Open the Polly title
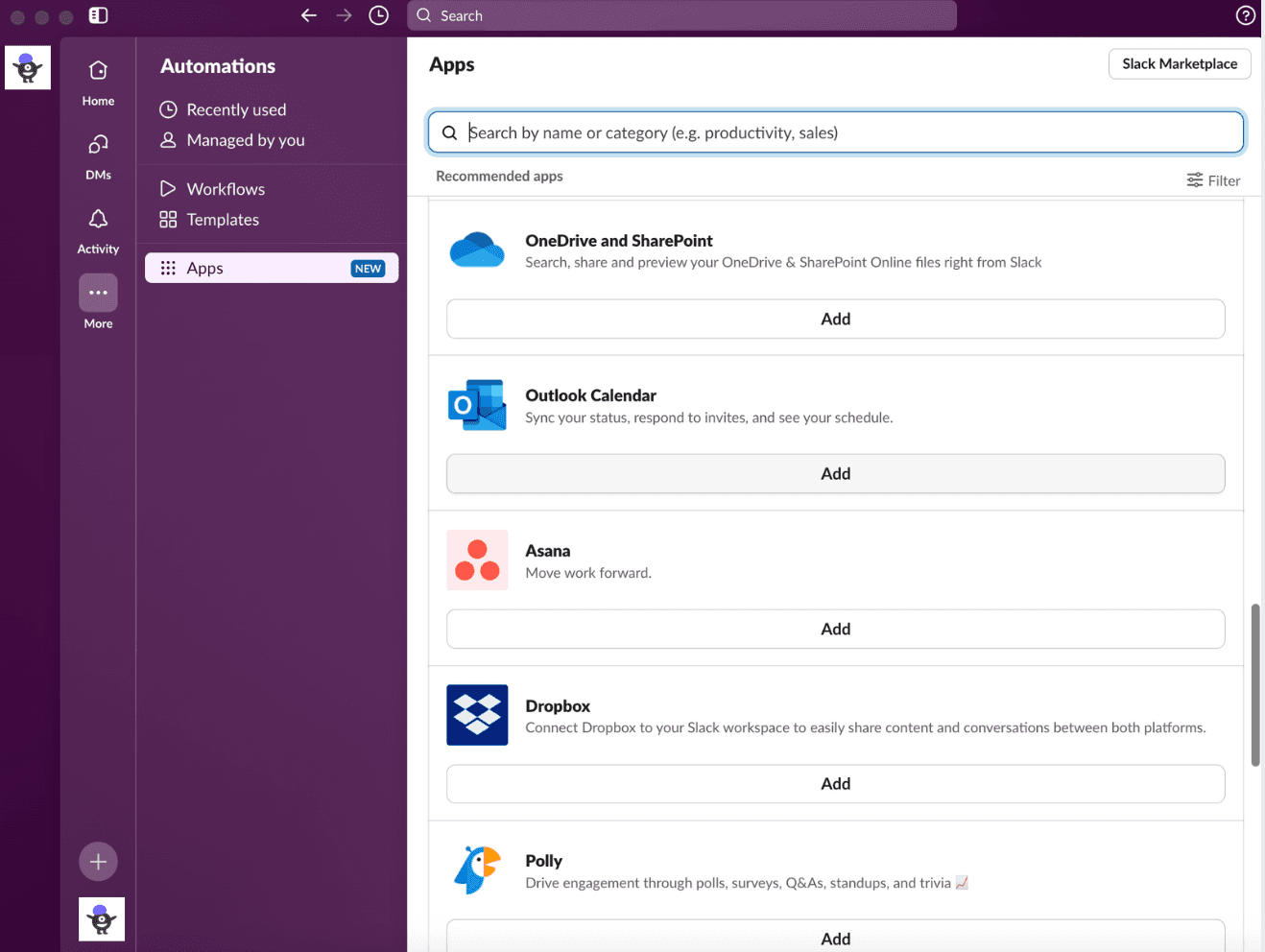Viewport: 1265px width, 952px height. pyautogui.click(x=543, y=861)
